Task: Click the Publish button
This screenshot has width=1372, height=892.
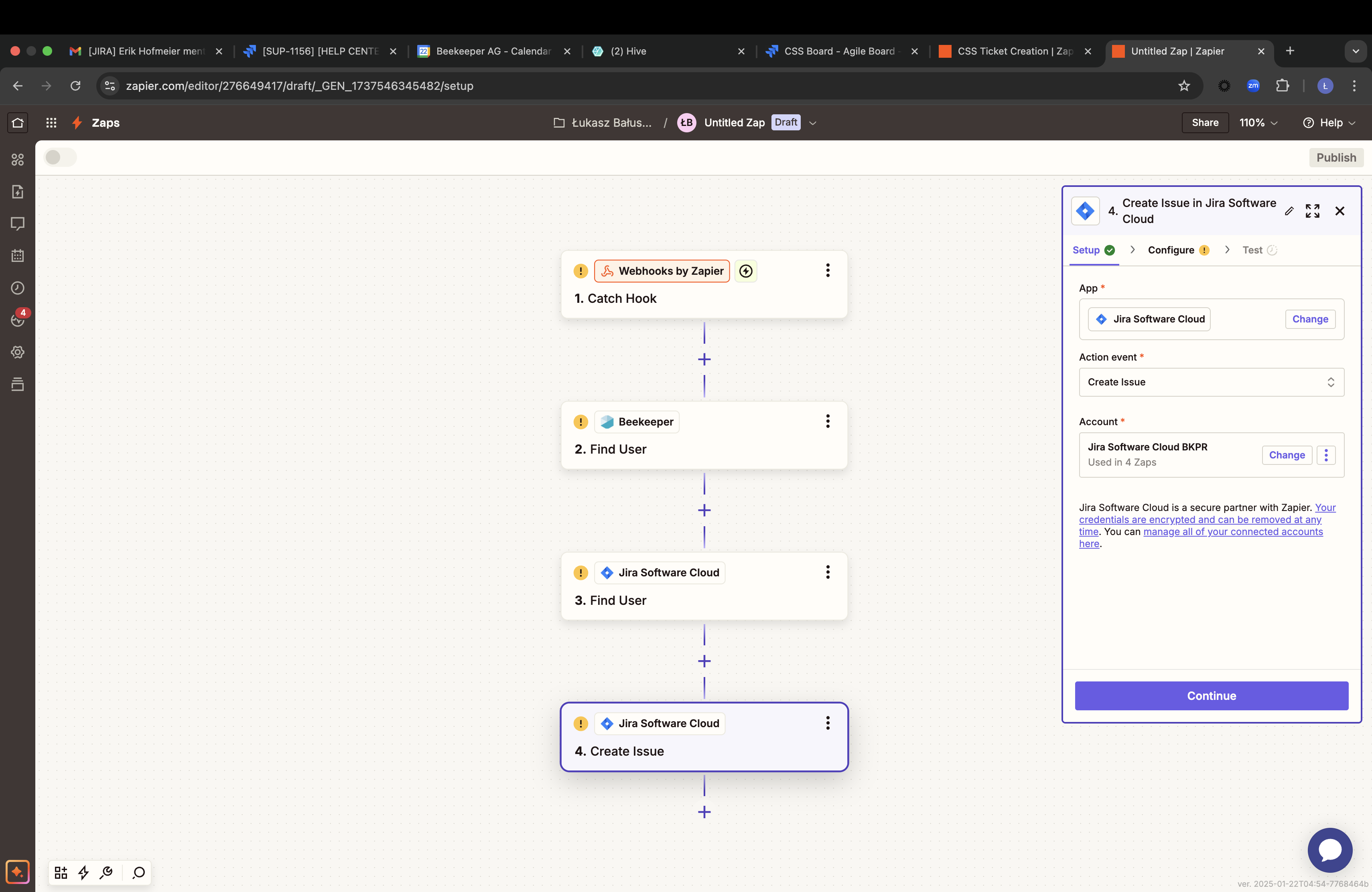Action: [1335, 157]
